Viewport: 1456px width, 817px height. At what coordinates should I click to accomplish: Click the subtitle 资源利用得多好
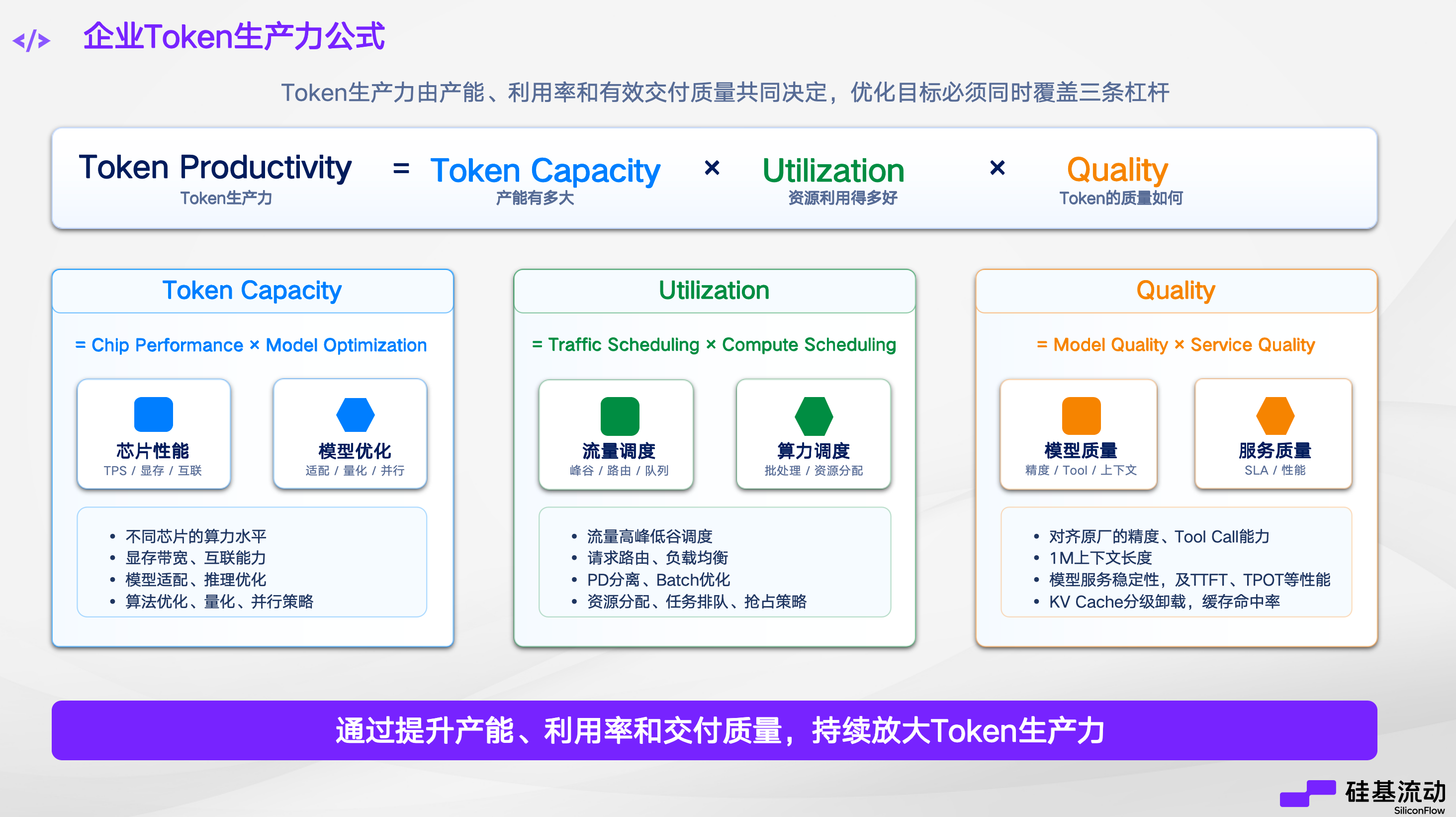click(x=843, y=198)
